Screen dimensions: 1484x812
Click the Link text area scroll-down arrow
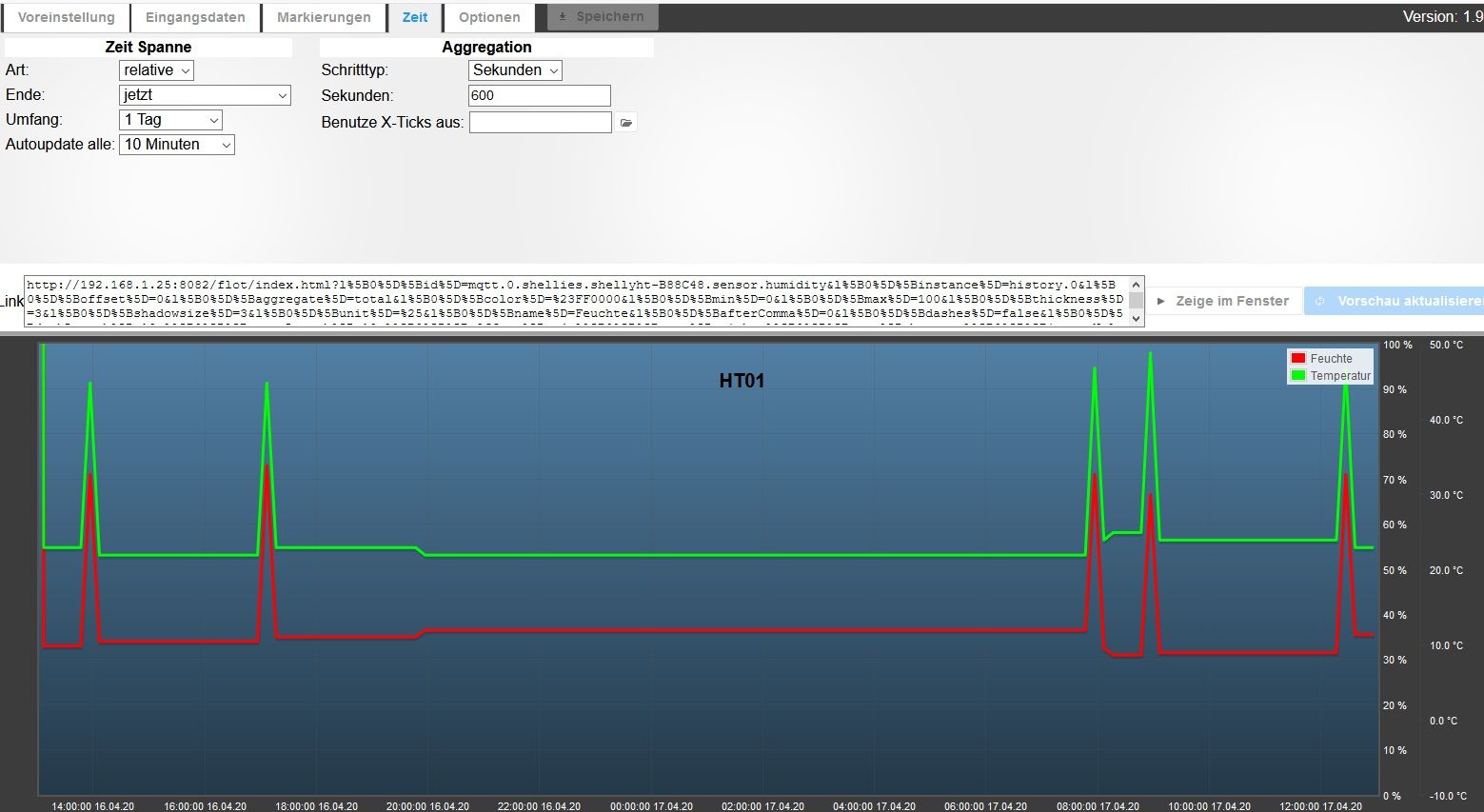click(1136, 319)
